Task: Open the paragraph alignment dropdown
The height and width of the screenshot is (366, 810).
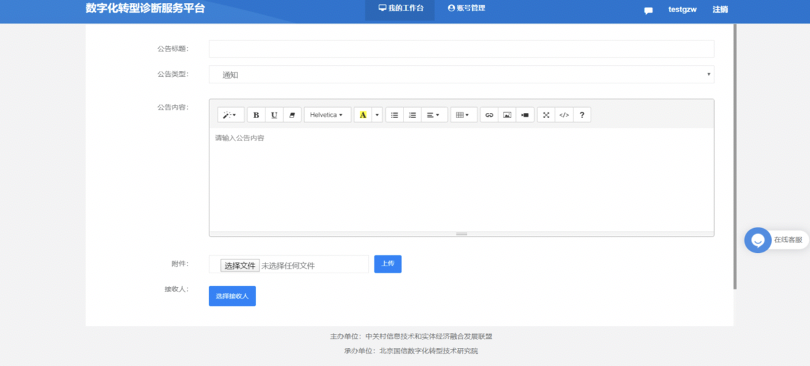Action: (x=434, y=115)
